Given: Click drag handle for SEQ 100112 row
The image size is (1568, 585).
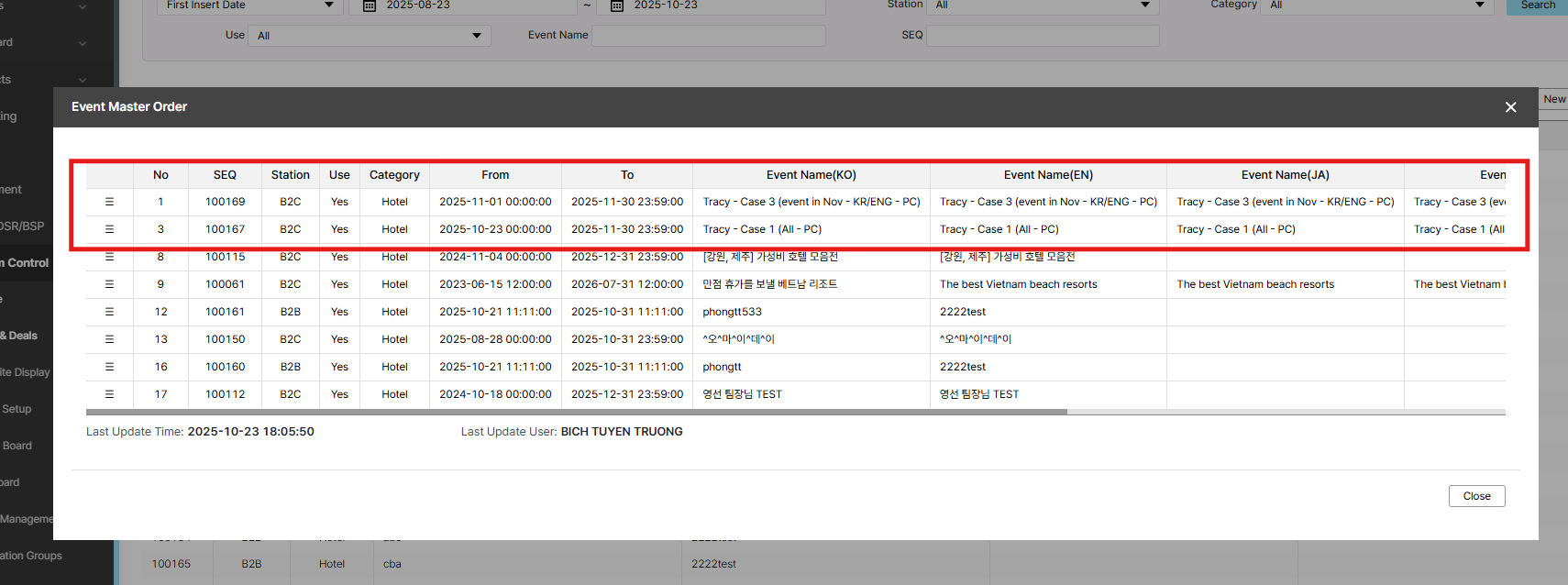Looking at the screenshot, I should tap(109, 394).
